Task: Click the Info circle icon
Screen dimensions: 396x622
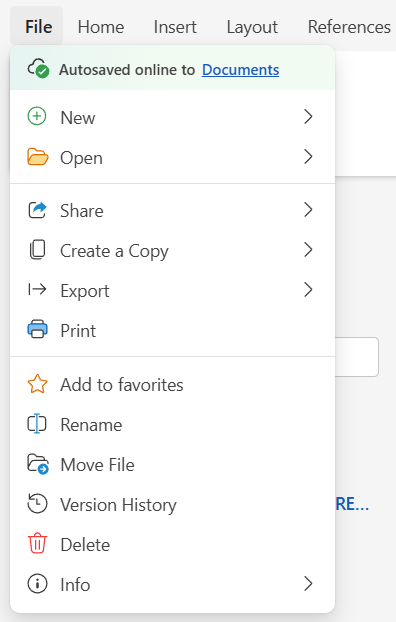Action: pyautogui.click(x=37, y=584)
